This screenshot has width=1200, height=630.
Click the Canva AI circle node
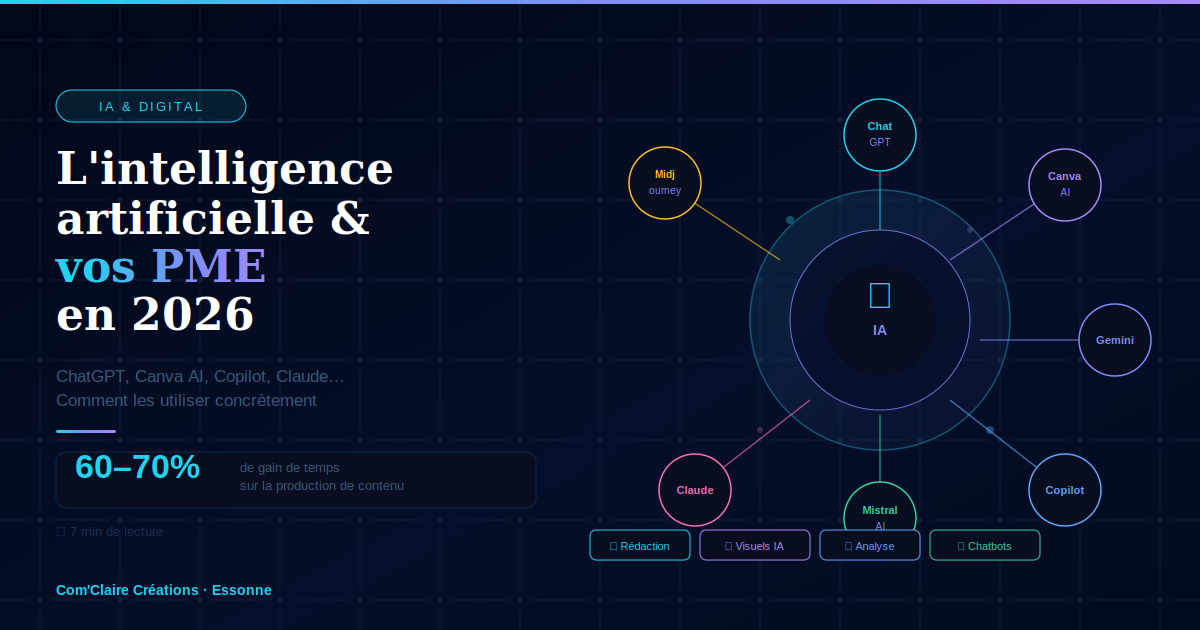[x=1065, y=184]
